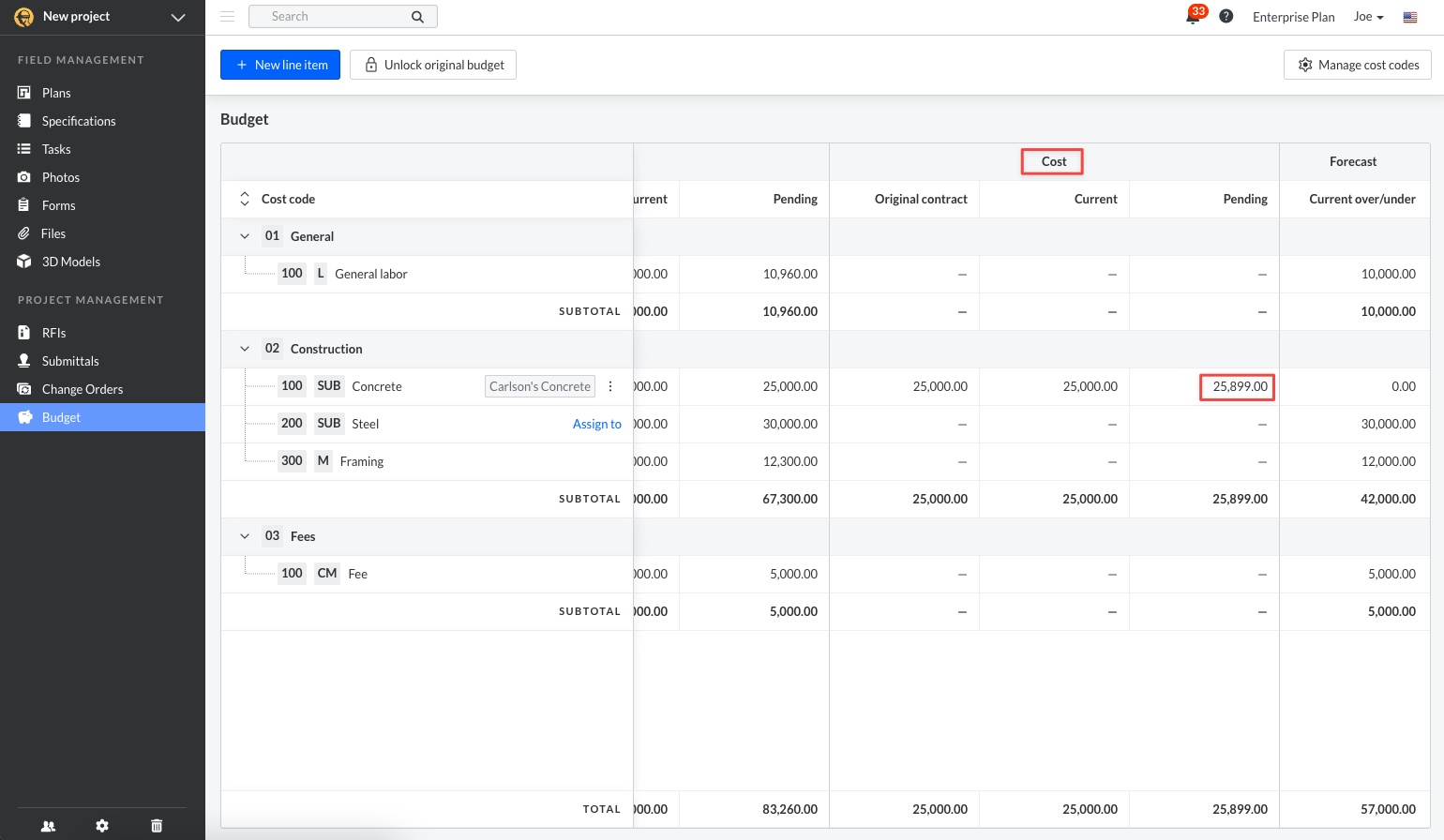Open the help question mark icon
The image size is (1444, 840).
tap(1226, 17)
